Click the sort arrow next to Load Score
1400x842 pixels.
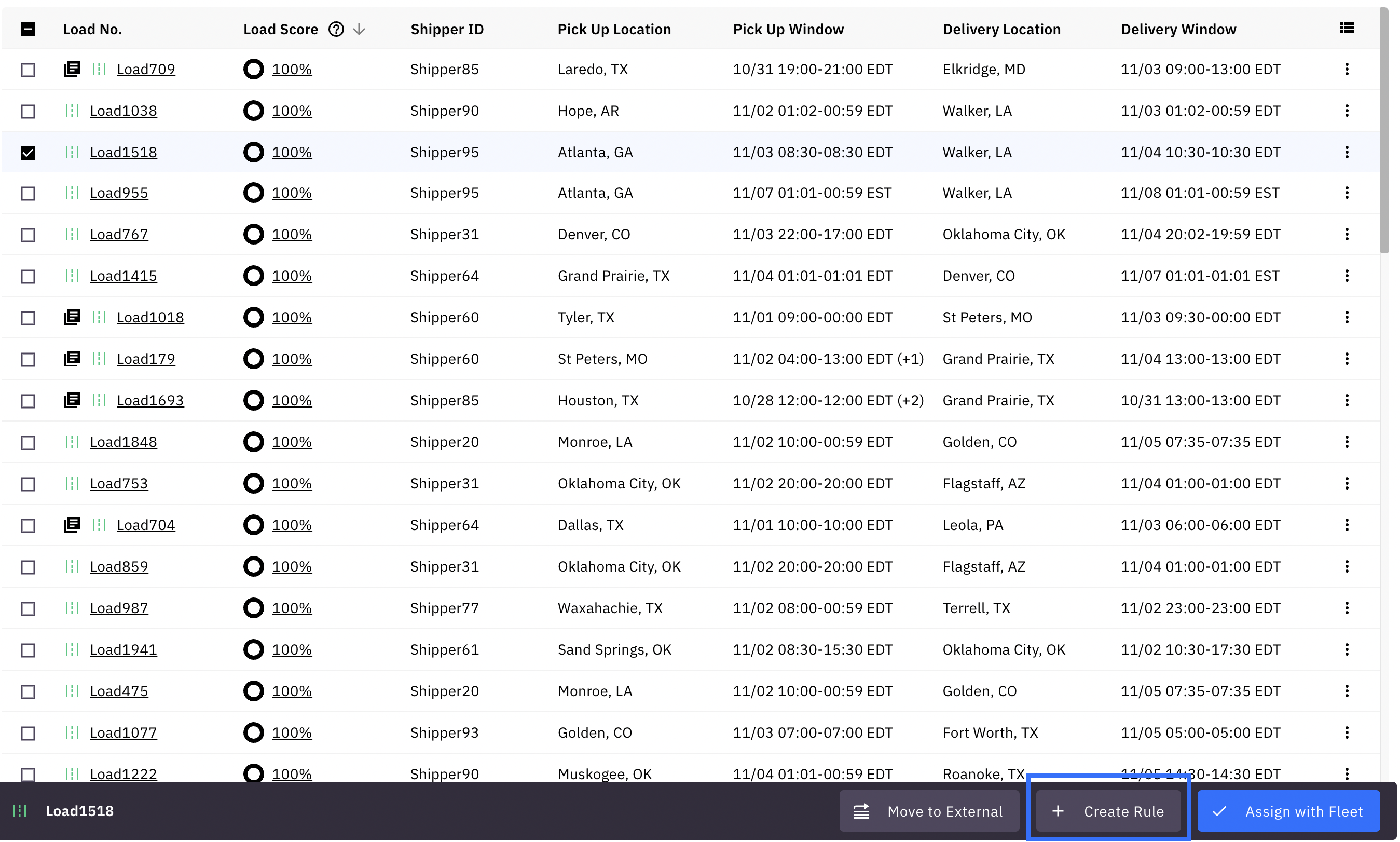coord(360,29)
